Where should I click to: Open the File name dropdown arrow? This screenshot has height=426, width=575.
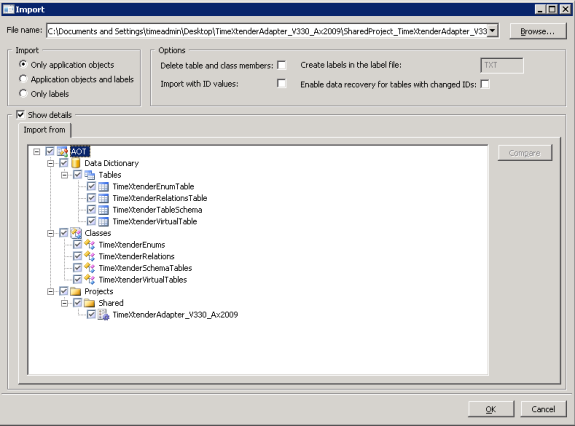492,30
